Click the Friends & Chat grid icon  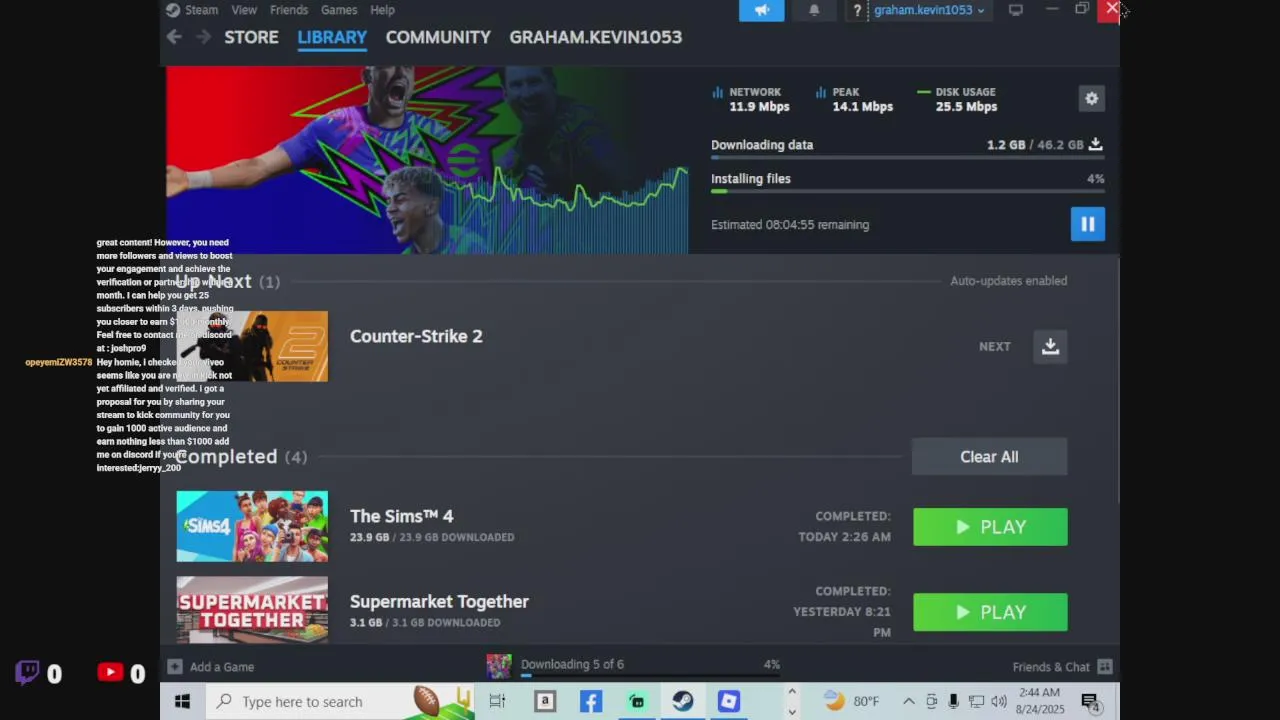(1104, 667)
